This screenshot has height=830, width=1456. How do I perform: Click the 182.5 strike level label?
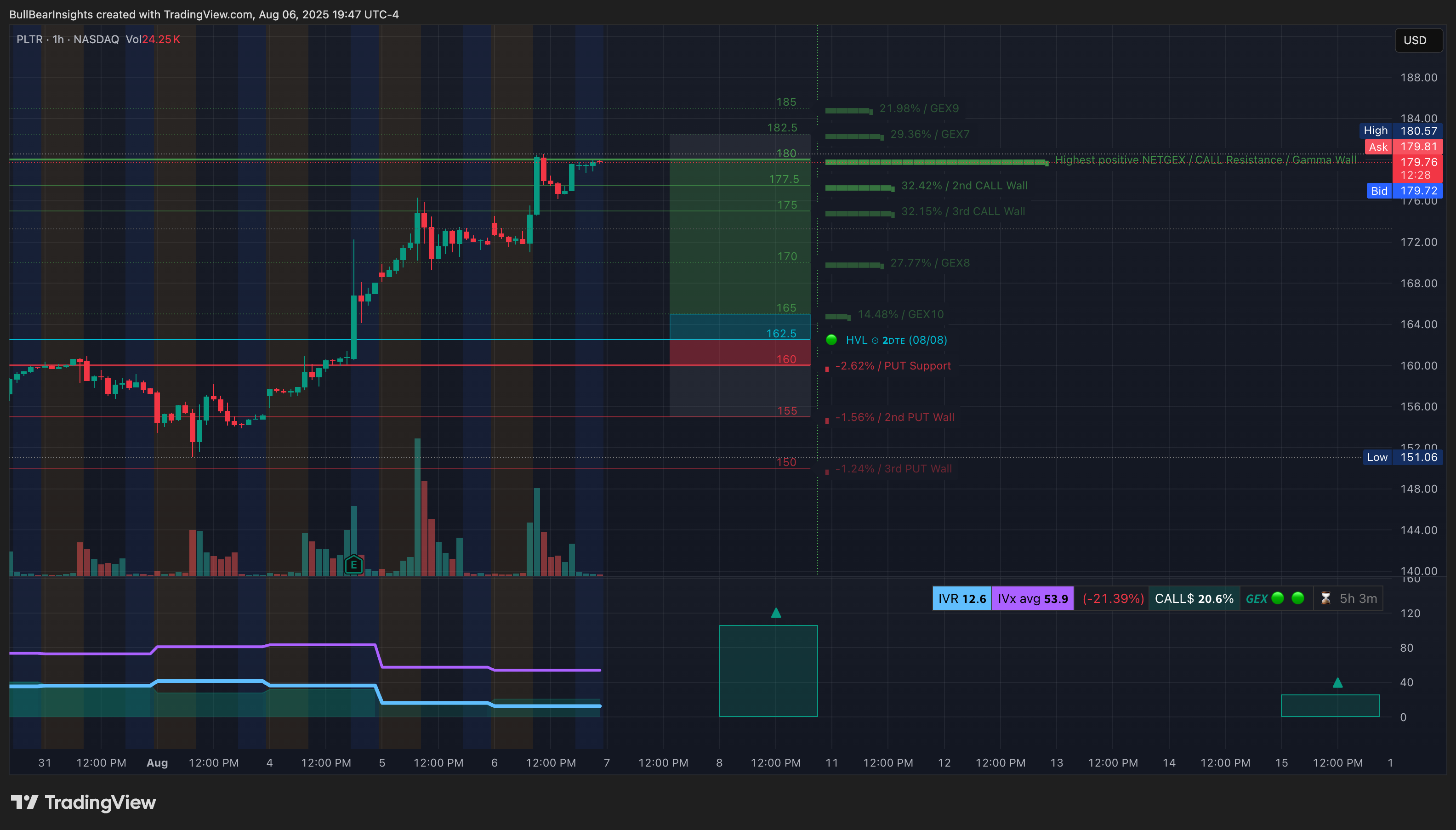pyautogui.click(x=782, y=128)
